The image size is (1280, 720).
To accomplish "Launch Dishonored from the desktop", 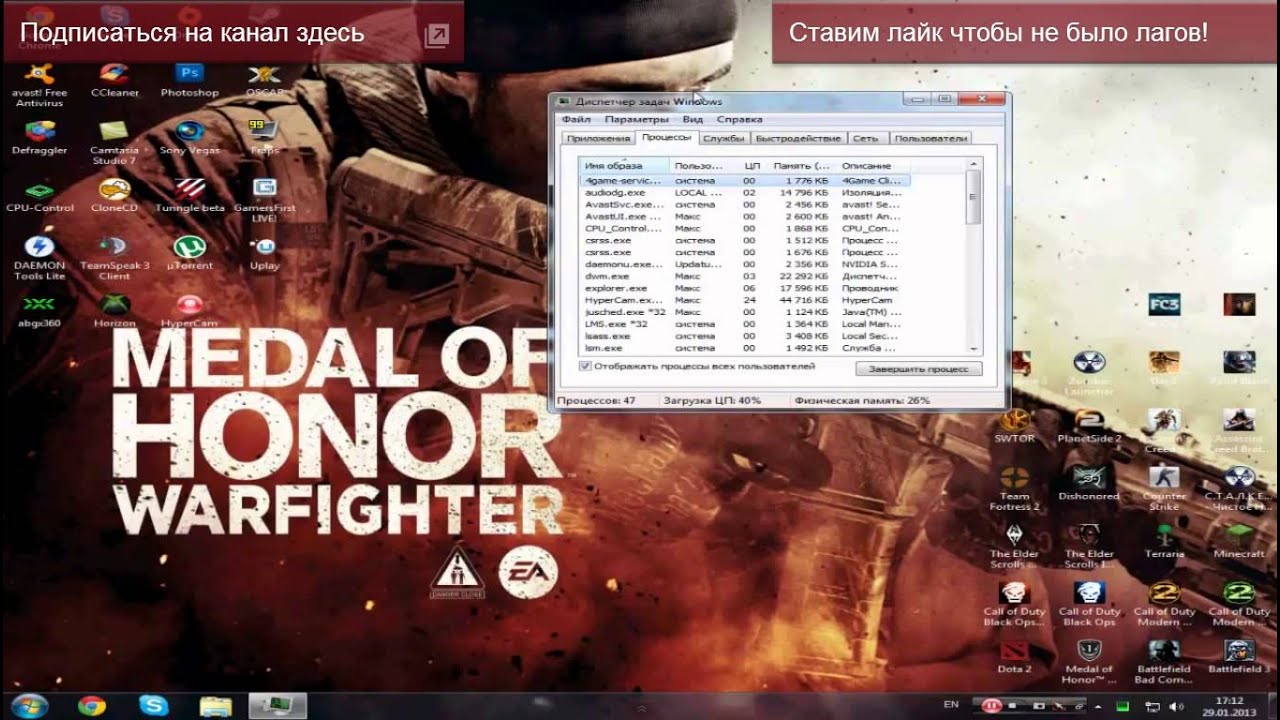I will (1089, 484).
